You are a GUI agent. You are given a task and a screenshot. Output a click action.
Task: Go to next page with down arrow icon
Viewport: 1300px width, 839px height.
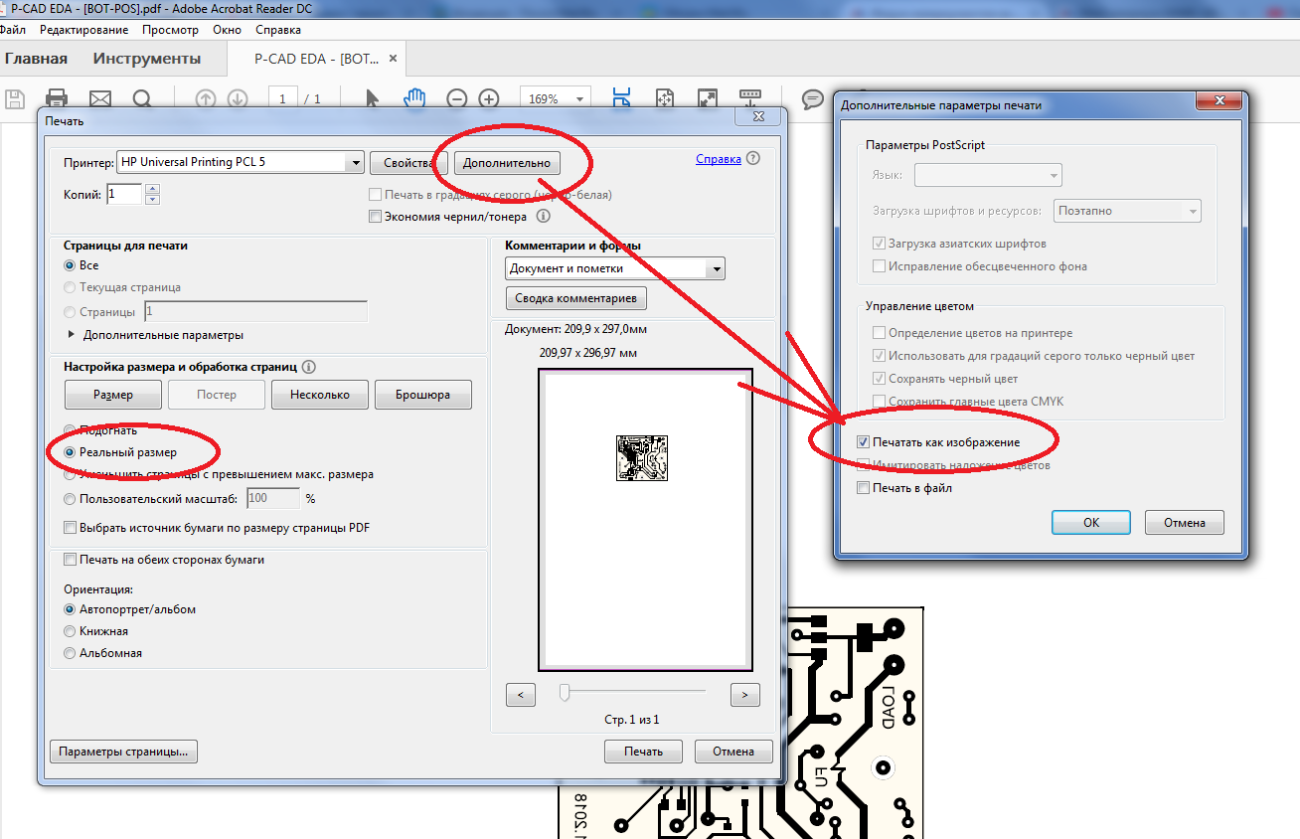238,99
